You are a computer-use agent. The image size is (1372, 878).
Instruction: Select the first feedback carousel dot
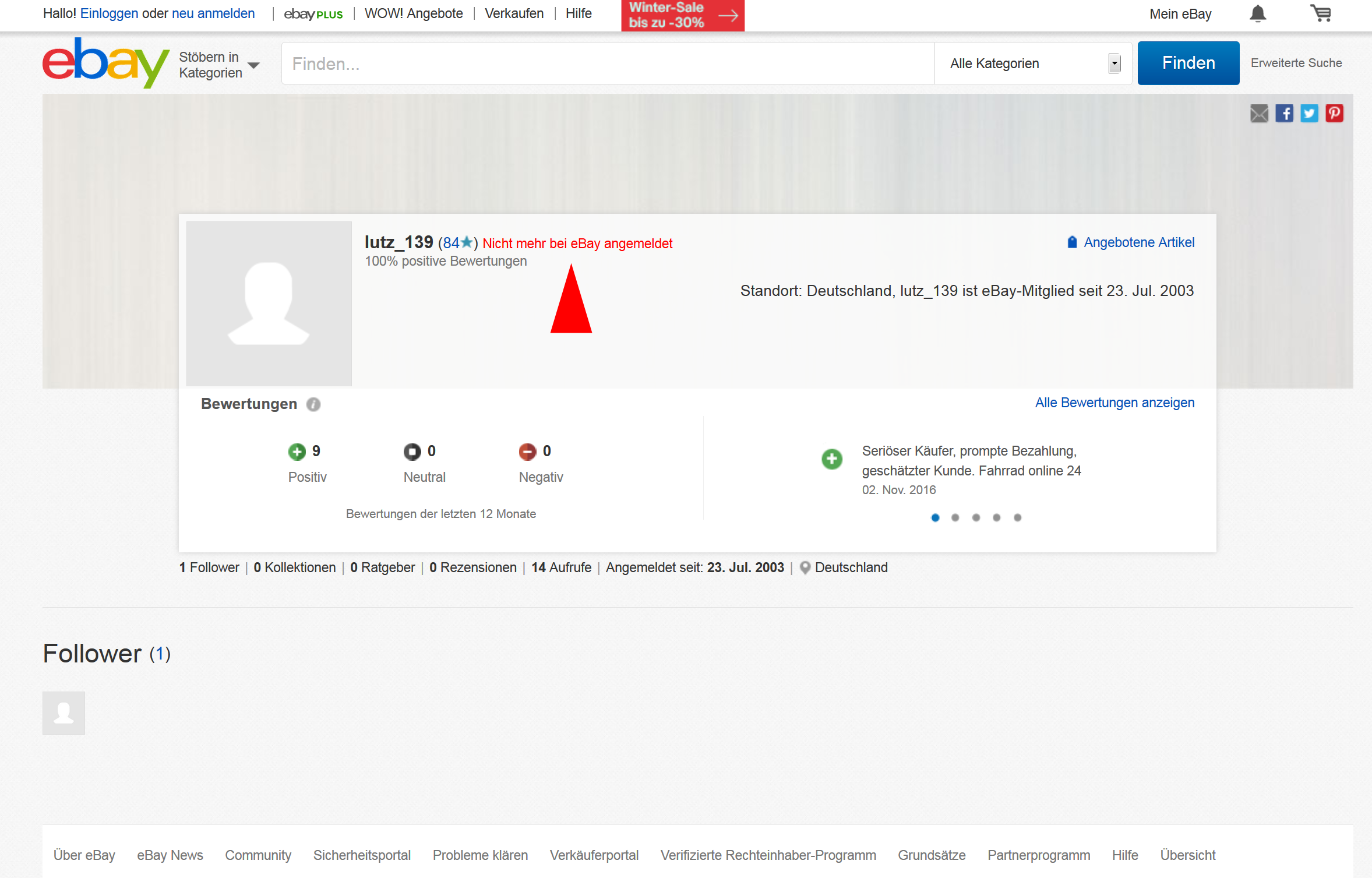pyautogui.click(x=935, y=517)
